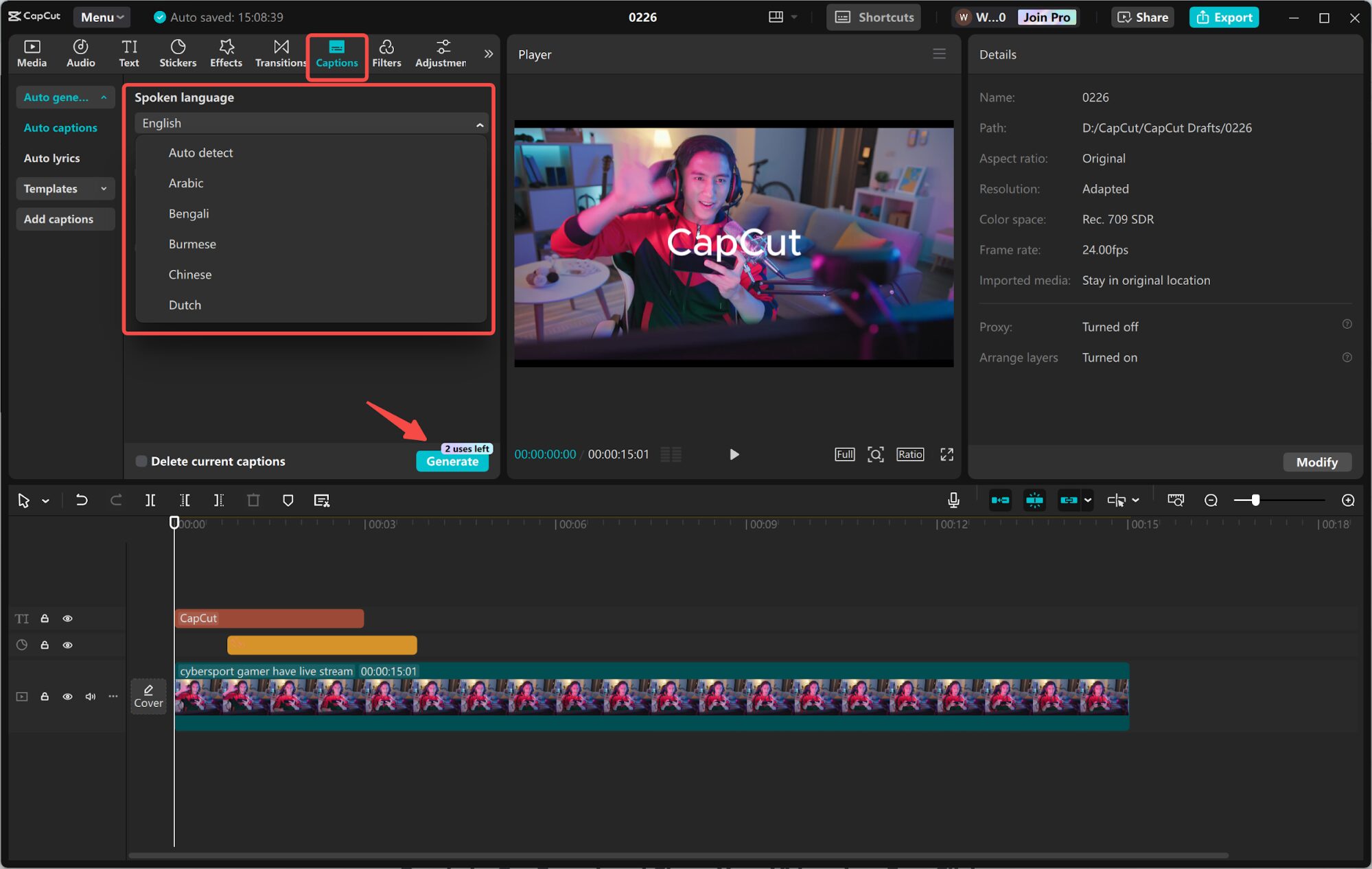
Task: Switch to Transitions tab
Action: [281, 53]
